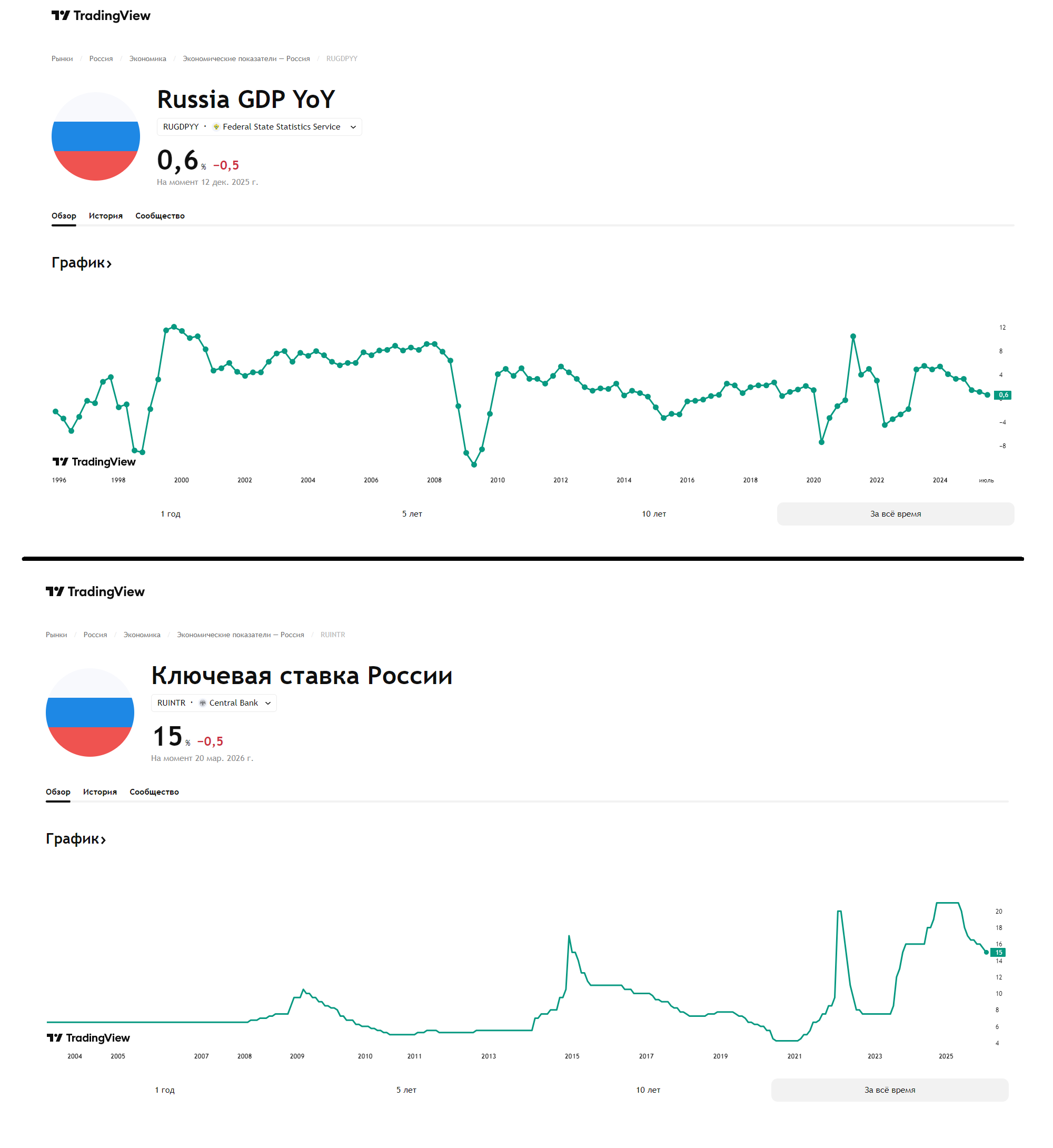Image resolution: width=1053 pixels, height=1148 pixels.
Task: Choose За всё время range under key rate chart
Action: tap(889, 1090)
